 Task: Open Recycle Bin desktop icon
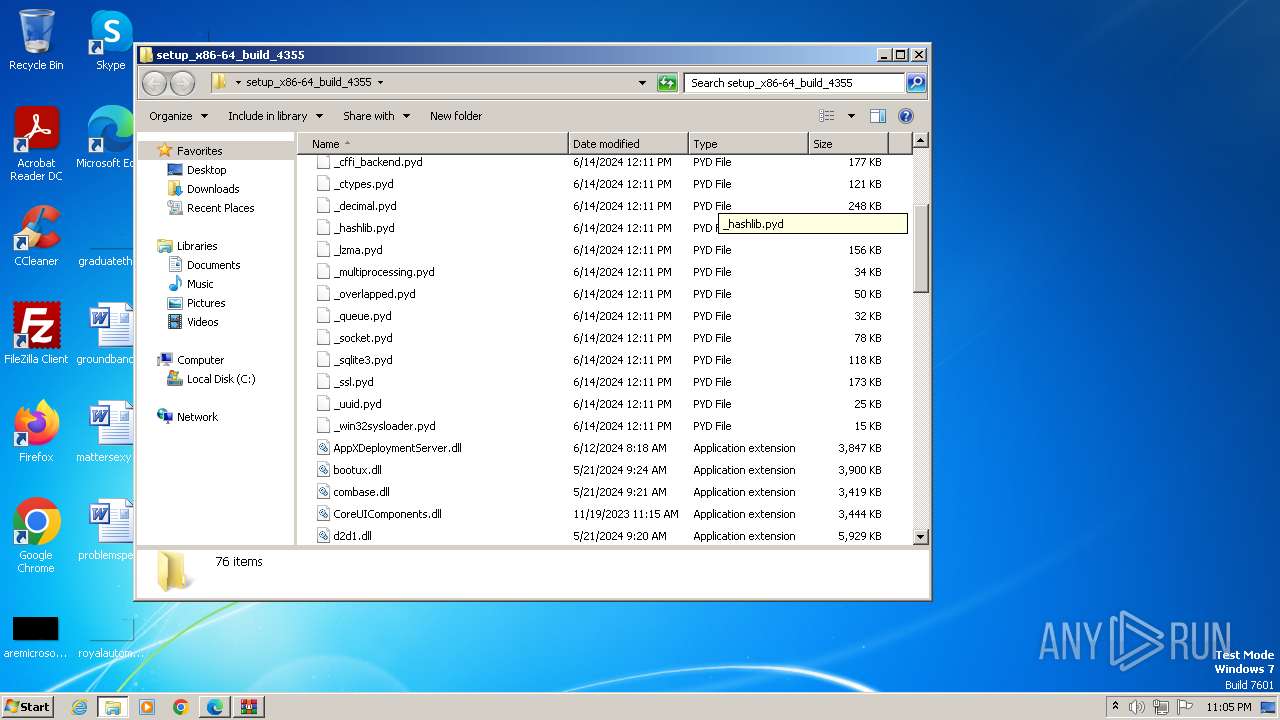(36, 40)
